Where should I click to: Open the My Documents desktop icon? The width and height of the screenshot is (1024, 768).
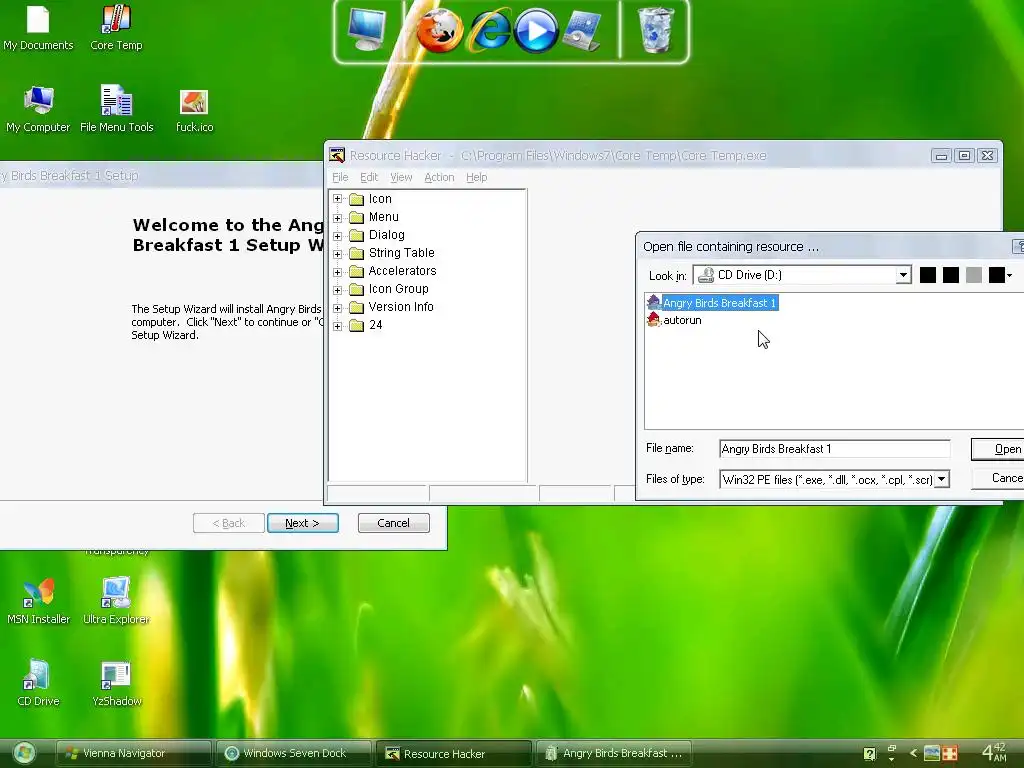pos(38,27)
